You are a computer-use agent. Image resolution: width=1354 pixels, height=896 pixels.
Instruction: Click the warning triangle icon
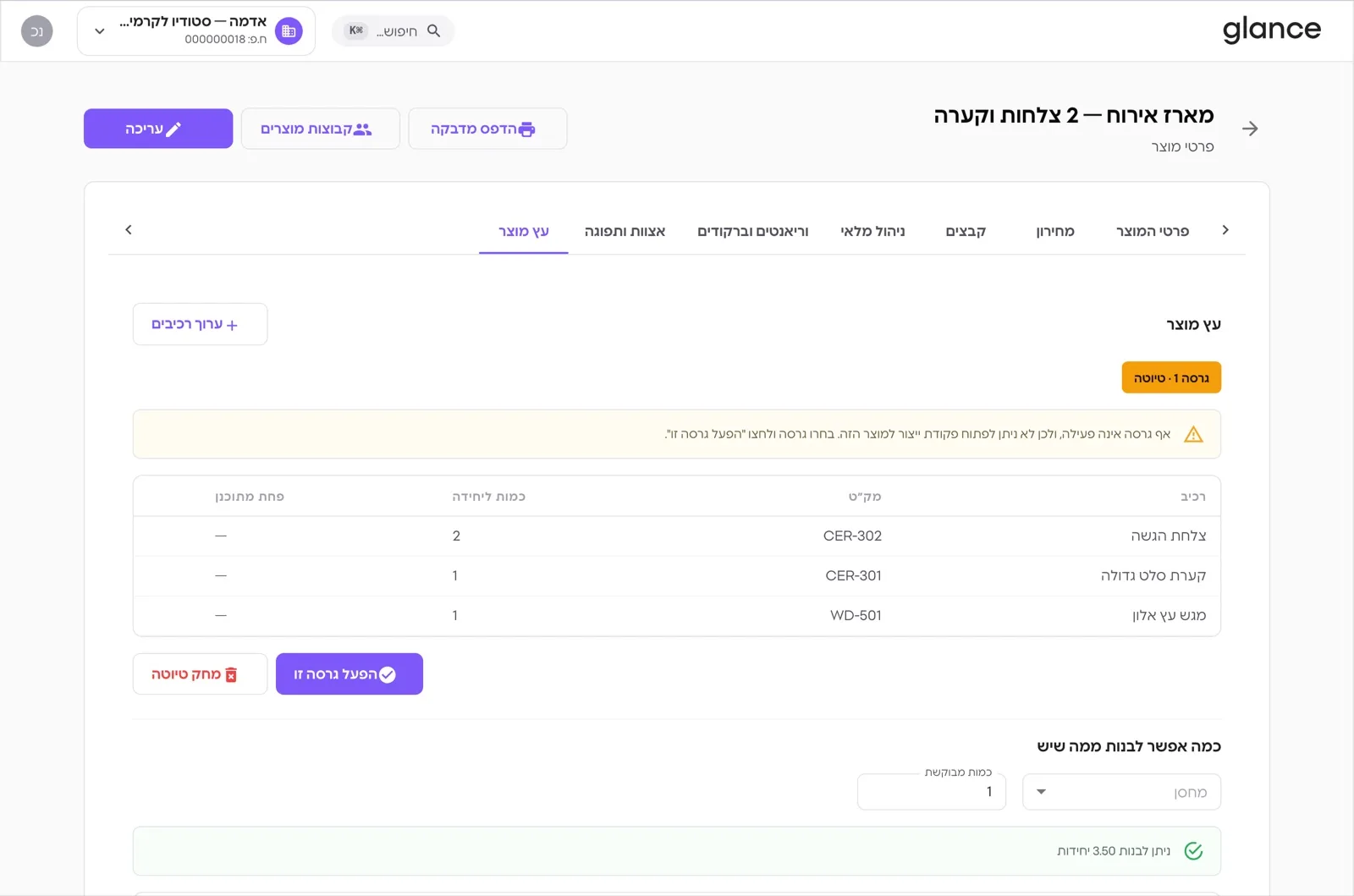click(1193, 434)
